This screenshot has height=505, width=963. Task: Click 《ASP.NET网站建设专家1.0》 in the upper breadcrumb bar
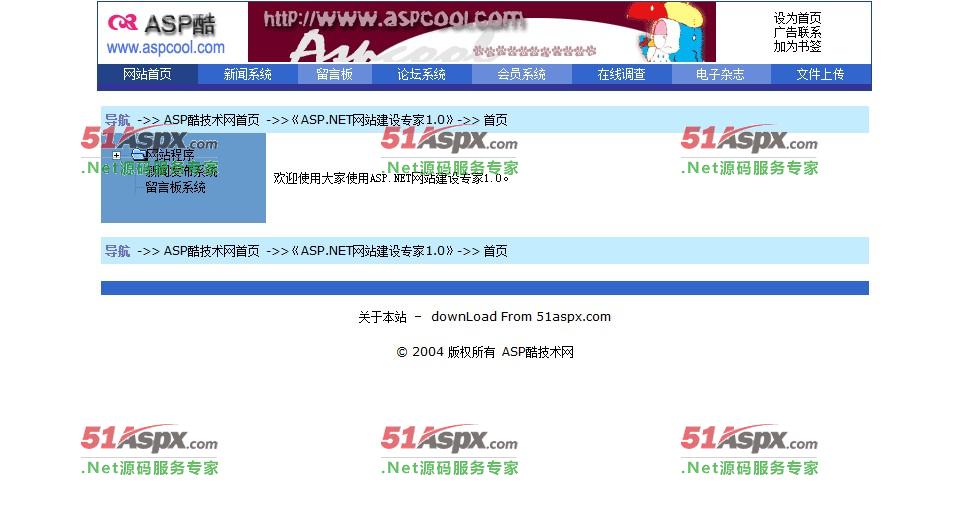tap(373, 120)
